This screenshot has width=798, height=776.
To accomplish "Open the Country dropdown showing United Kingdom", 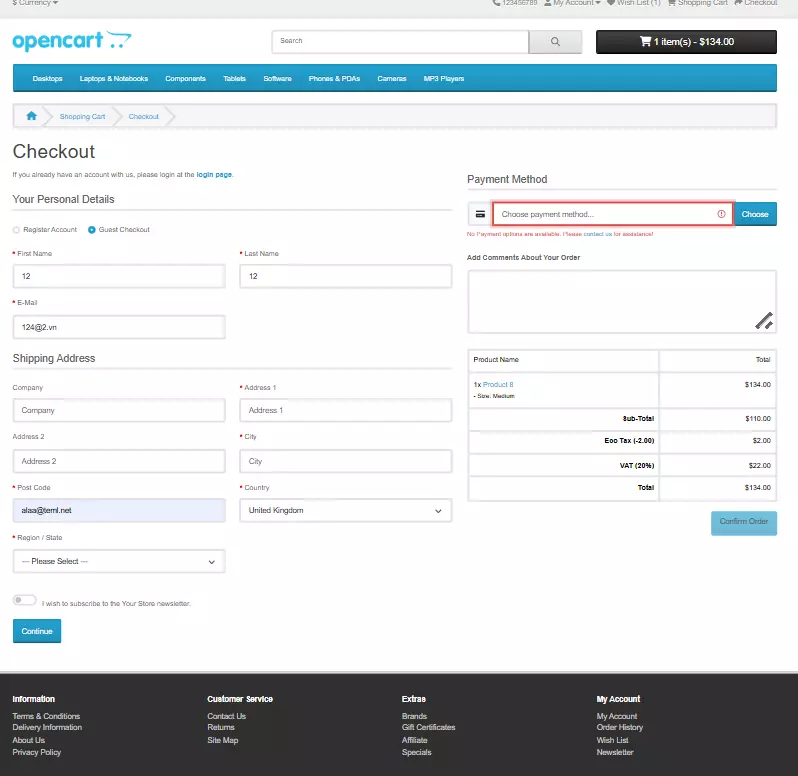I will click(346, 510).
